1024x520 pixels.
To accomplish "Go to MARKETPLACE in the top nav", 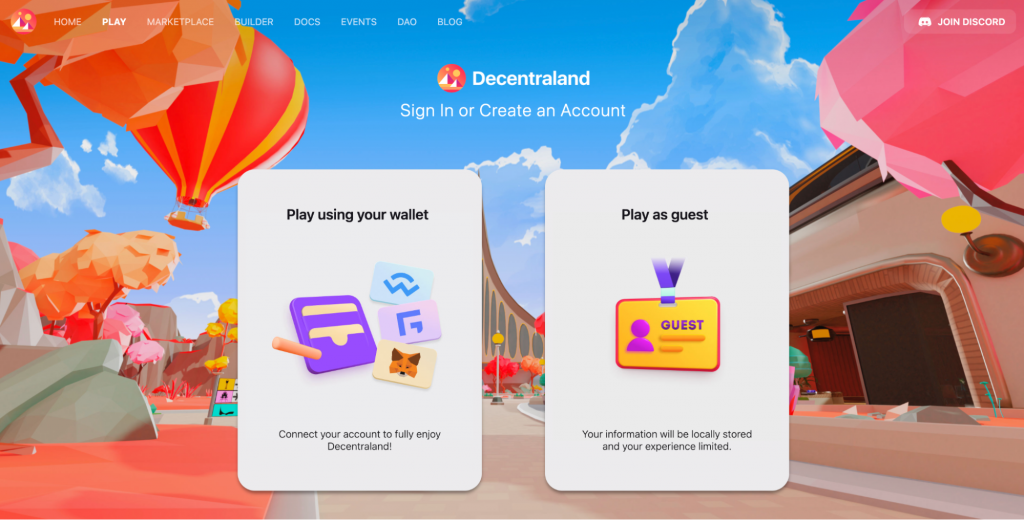I will [180, 22].
